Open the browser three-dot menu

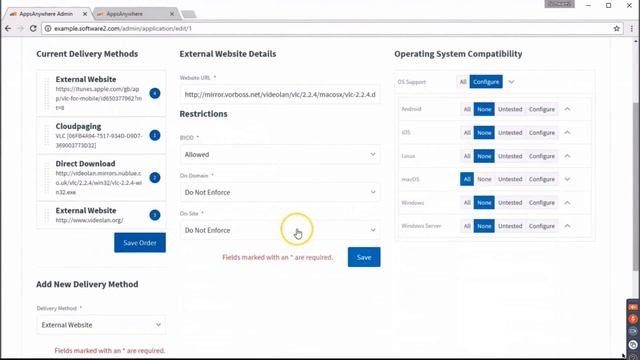pos(631,29)
